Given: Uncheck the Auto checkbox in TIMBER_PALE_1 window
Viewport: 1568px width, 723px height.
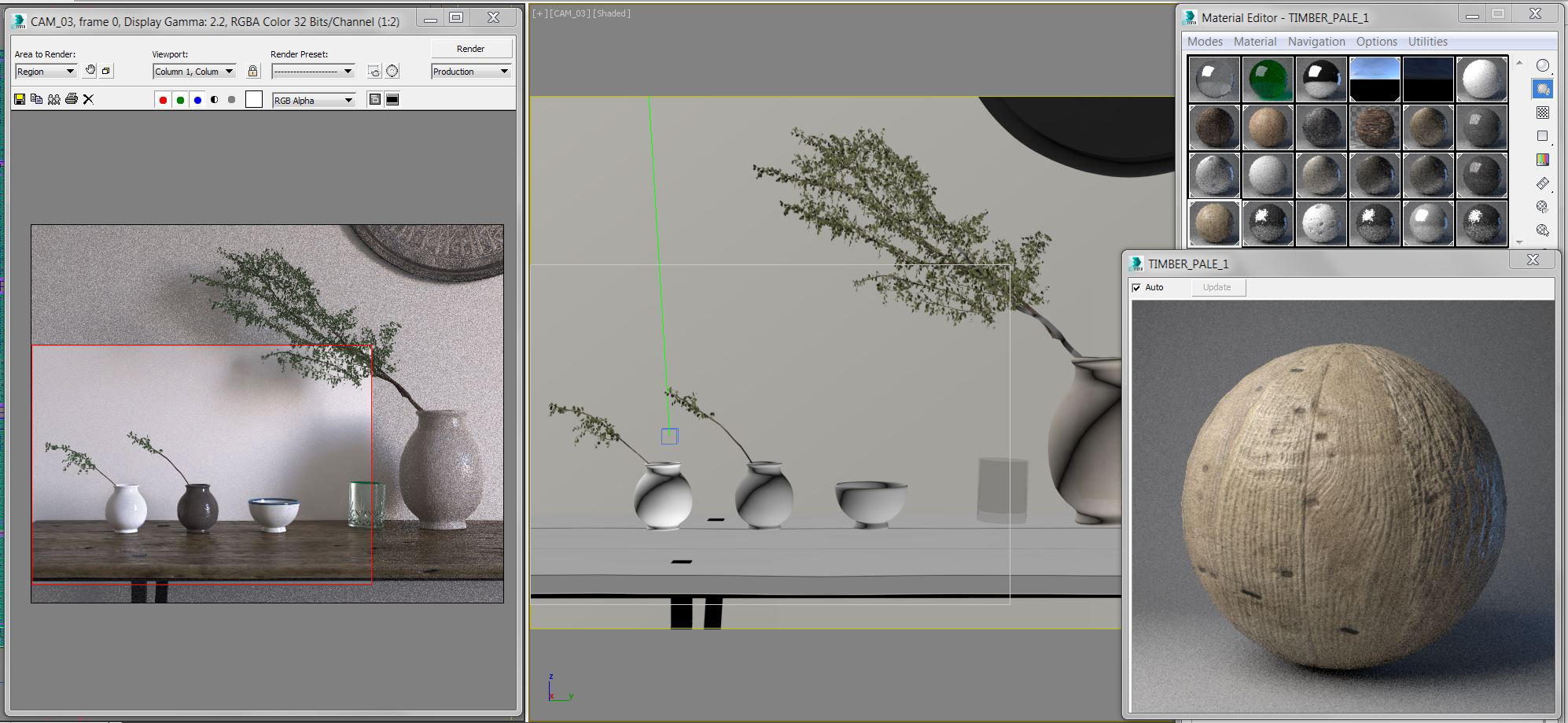Looking at the screenshot, I should pos(1136,287).
